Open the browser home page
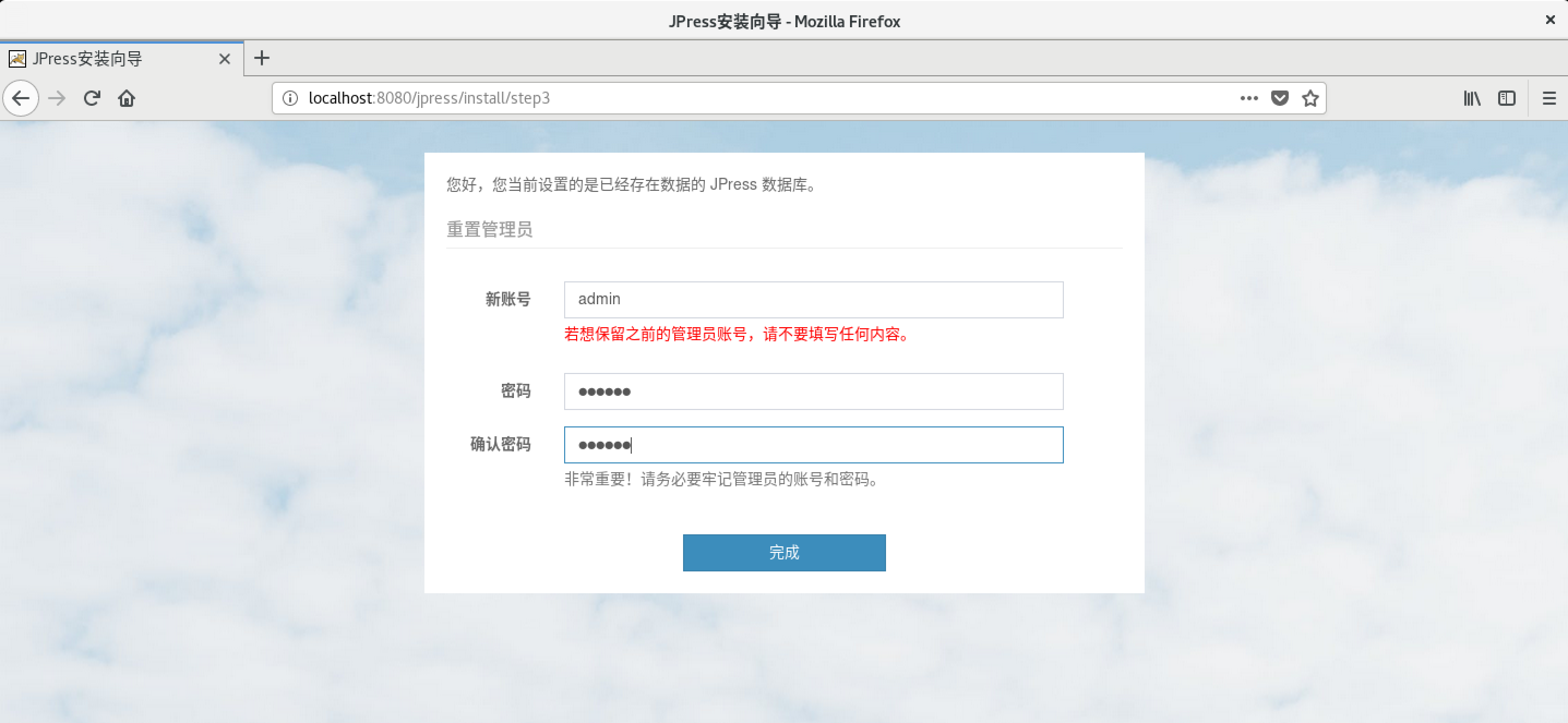The image size is (1568, 723). [x=126, y=98]
